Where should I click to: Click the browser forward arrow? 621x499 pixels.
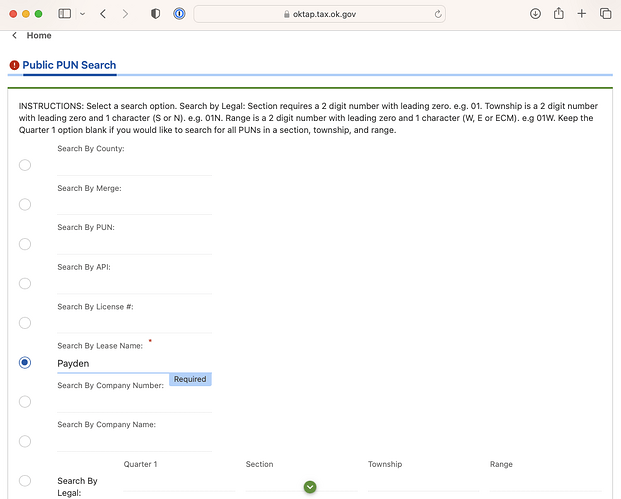pyautogui.click(x=125, y=14)
